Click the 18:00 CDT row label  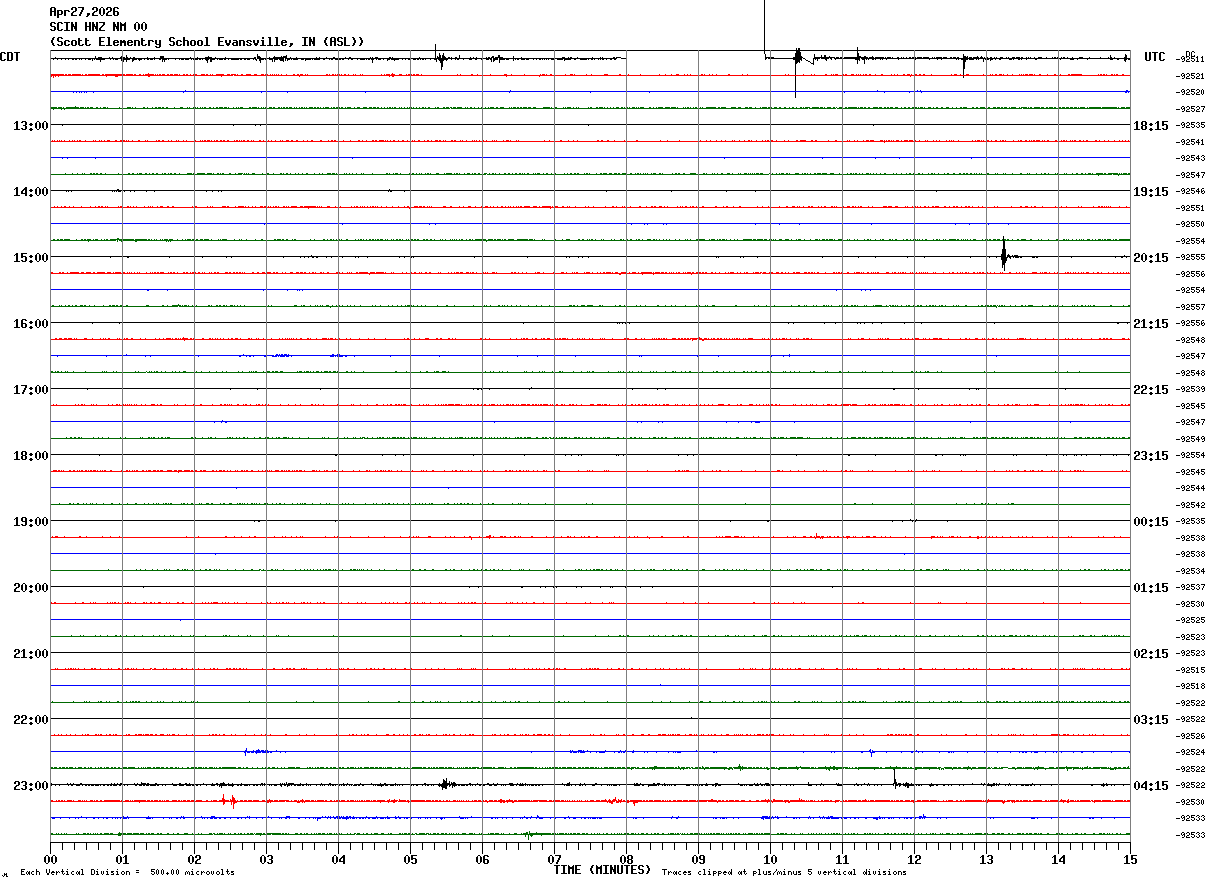31,455
